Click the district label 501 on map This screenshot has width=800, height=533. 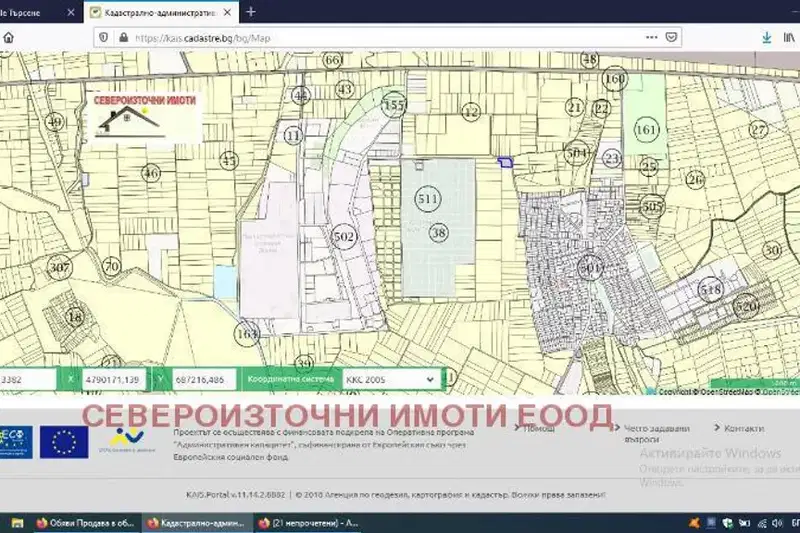coord(590,267)
